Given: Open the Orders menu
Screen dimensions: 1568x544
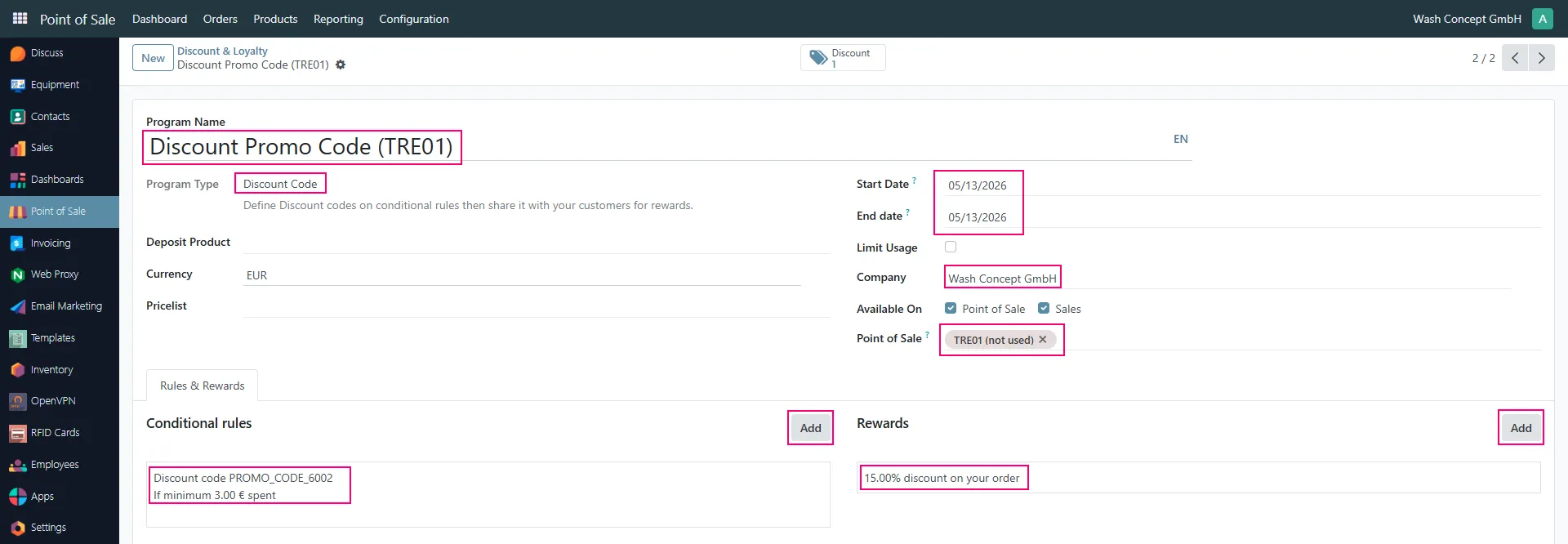Looking at the screenshot, I should (220, 19).
